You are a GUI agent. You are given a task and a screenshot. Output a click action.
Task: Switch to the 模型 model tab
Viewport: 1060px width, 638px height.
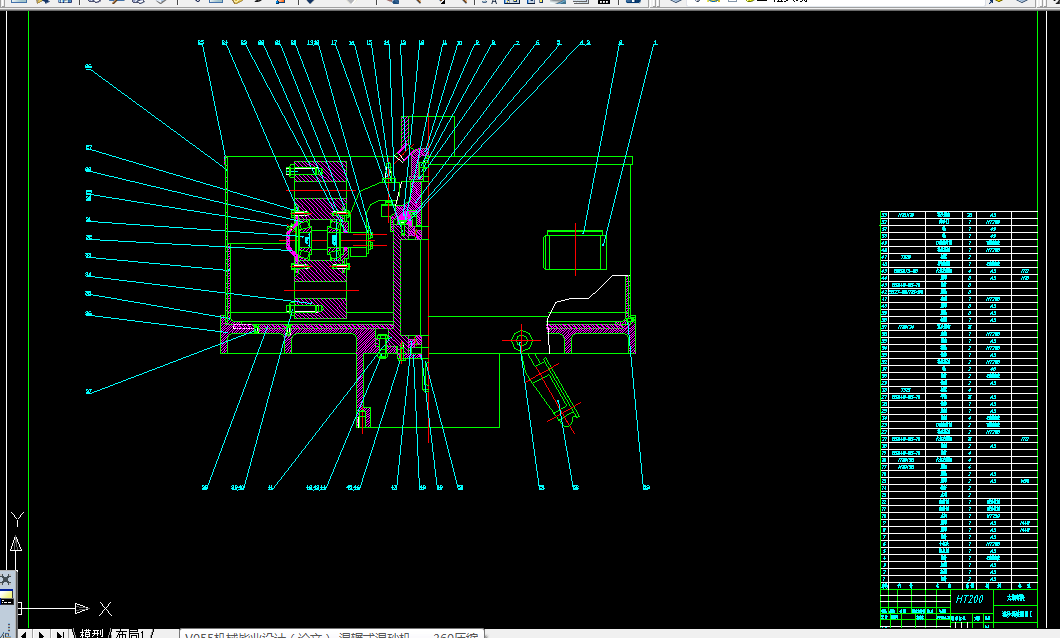point(92,633)
